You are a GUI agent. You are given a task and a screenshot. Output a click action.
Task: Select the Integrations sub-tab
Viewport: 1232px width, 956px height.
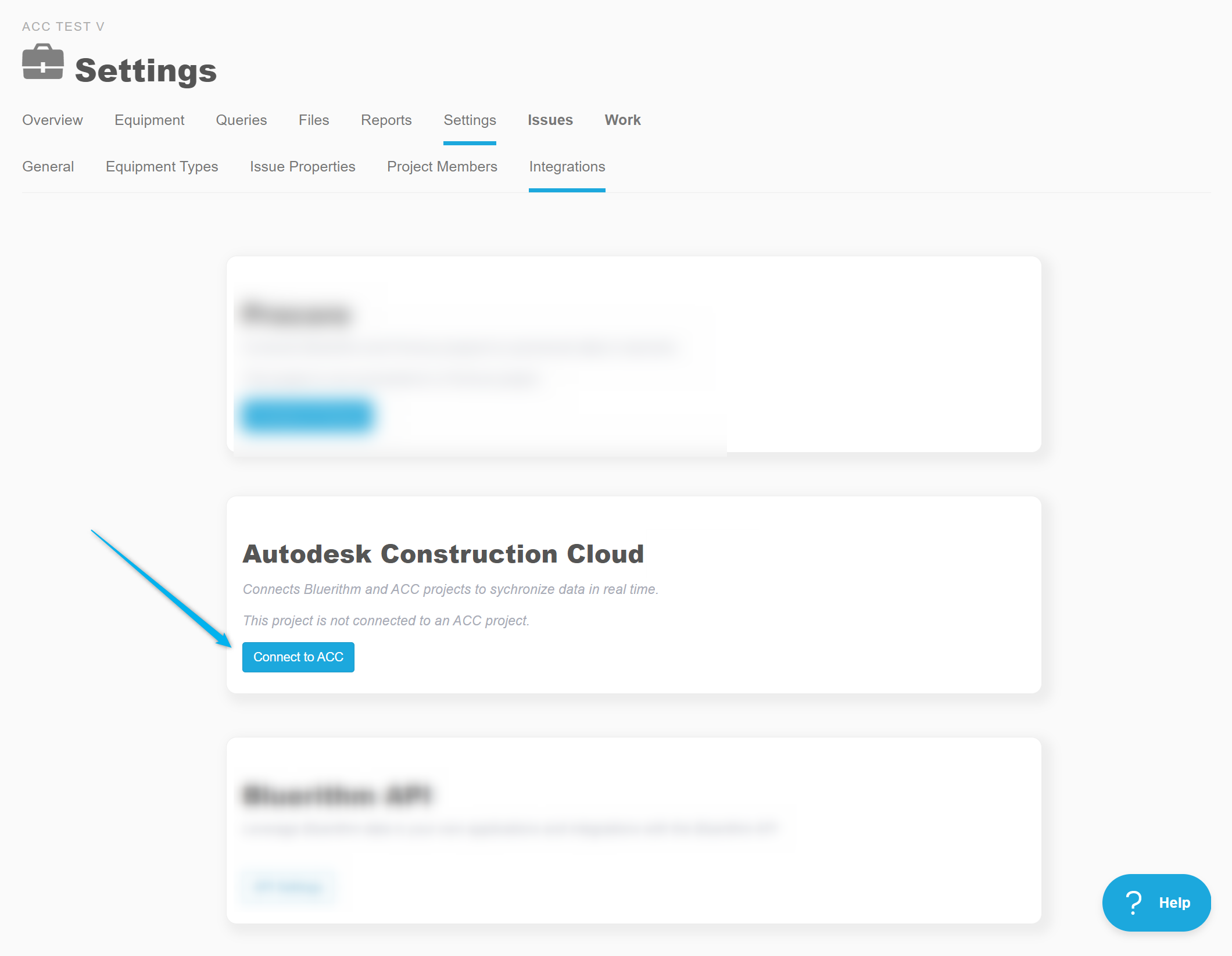tap(567, 167)
